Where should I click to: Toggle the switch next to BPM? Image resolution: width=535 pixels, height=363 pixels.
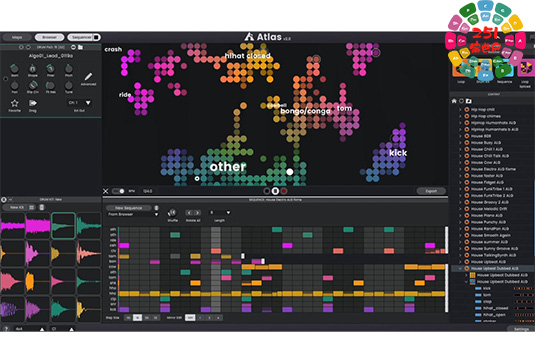pos(118,191)
